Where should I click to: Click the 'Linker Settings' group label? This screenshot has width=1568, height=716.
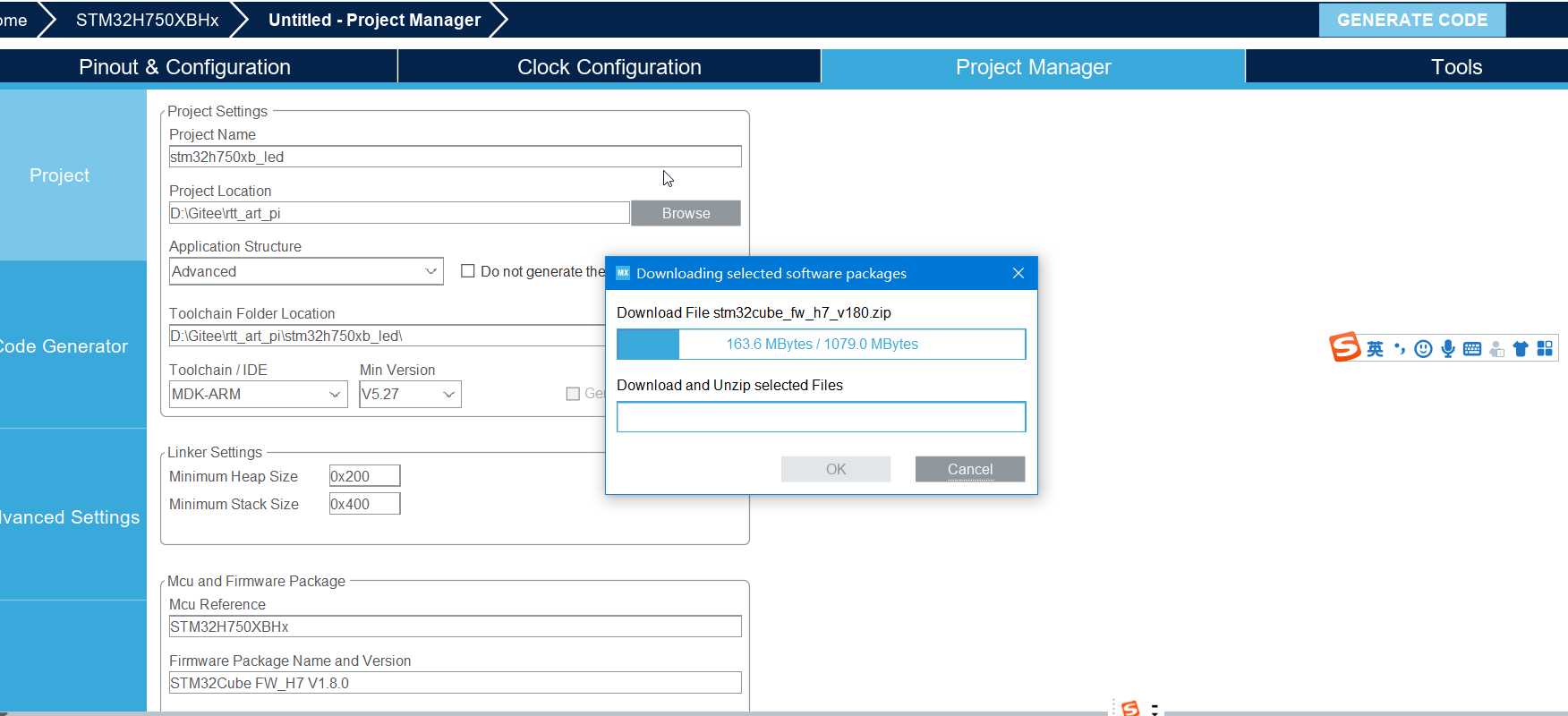tap(215, 452)
